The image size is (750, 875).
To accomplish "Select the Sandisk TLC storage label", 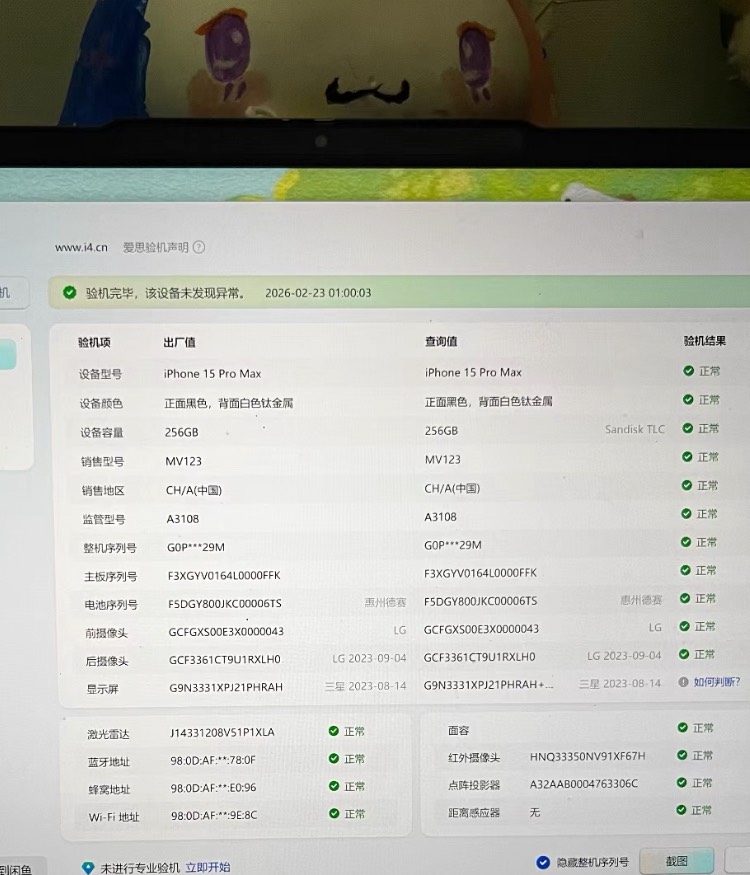I will 634,429.
